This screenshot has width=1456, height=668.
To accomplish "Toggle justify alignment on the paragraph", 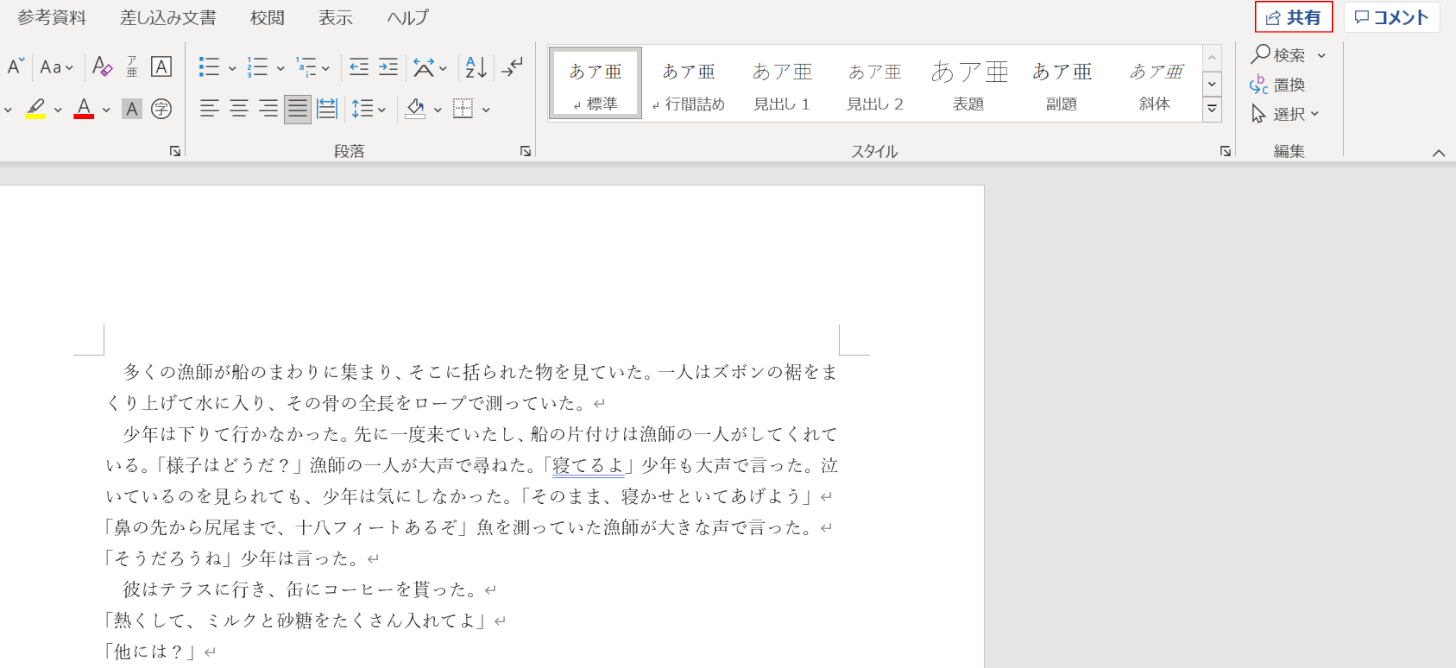I will tap(297, 108).
